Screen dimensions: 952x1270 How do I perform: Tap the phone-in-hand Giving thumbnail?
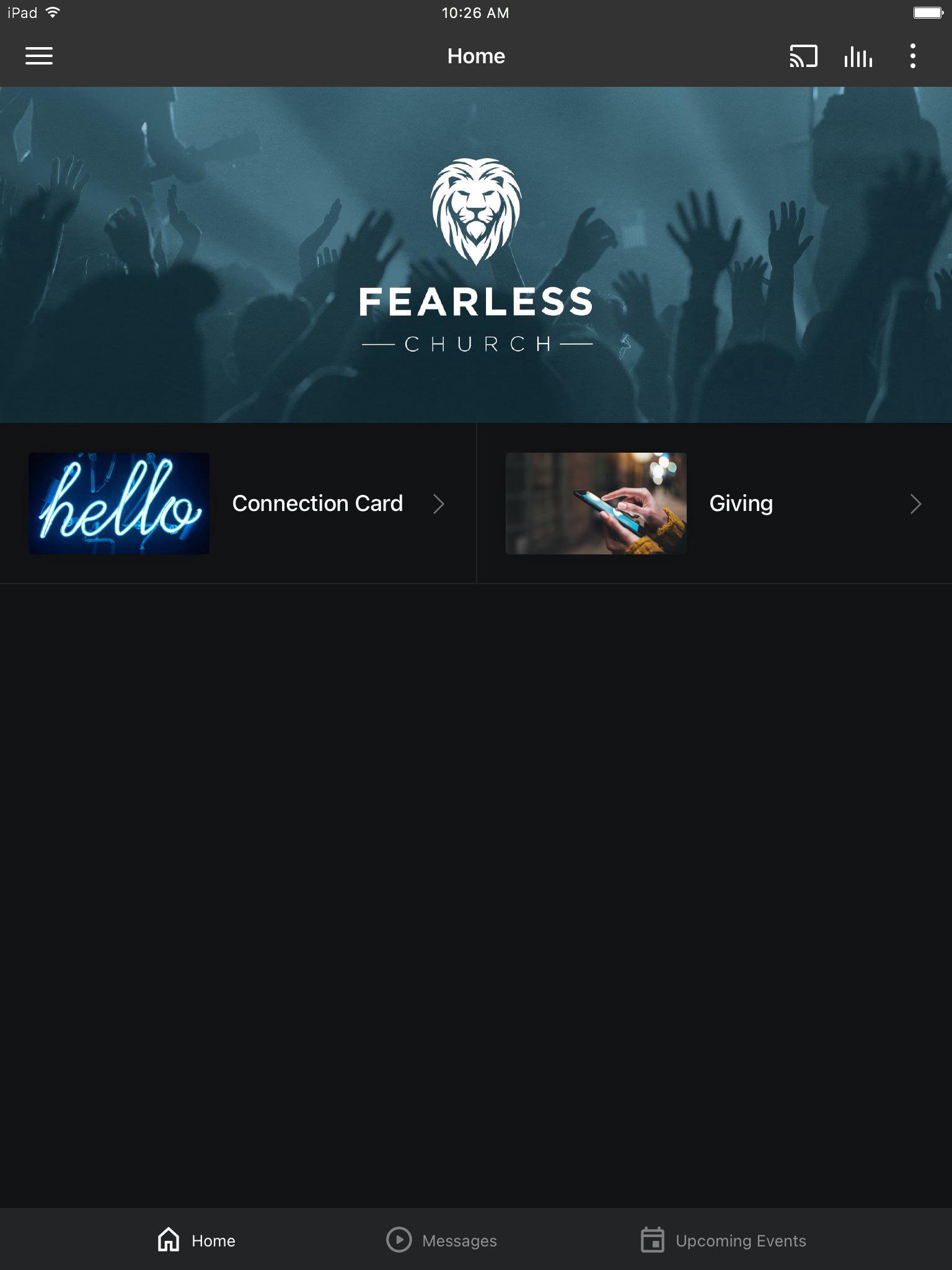point(596,504)
